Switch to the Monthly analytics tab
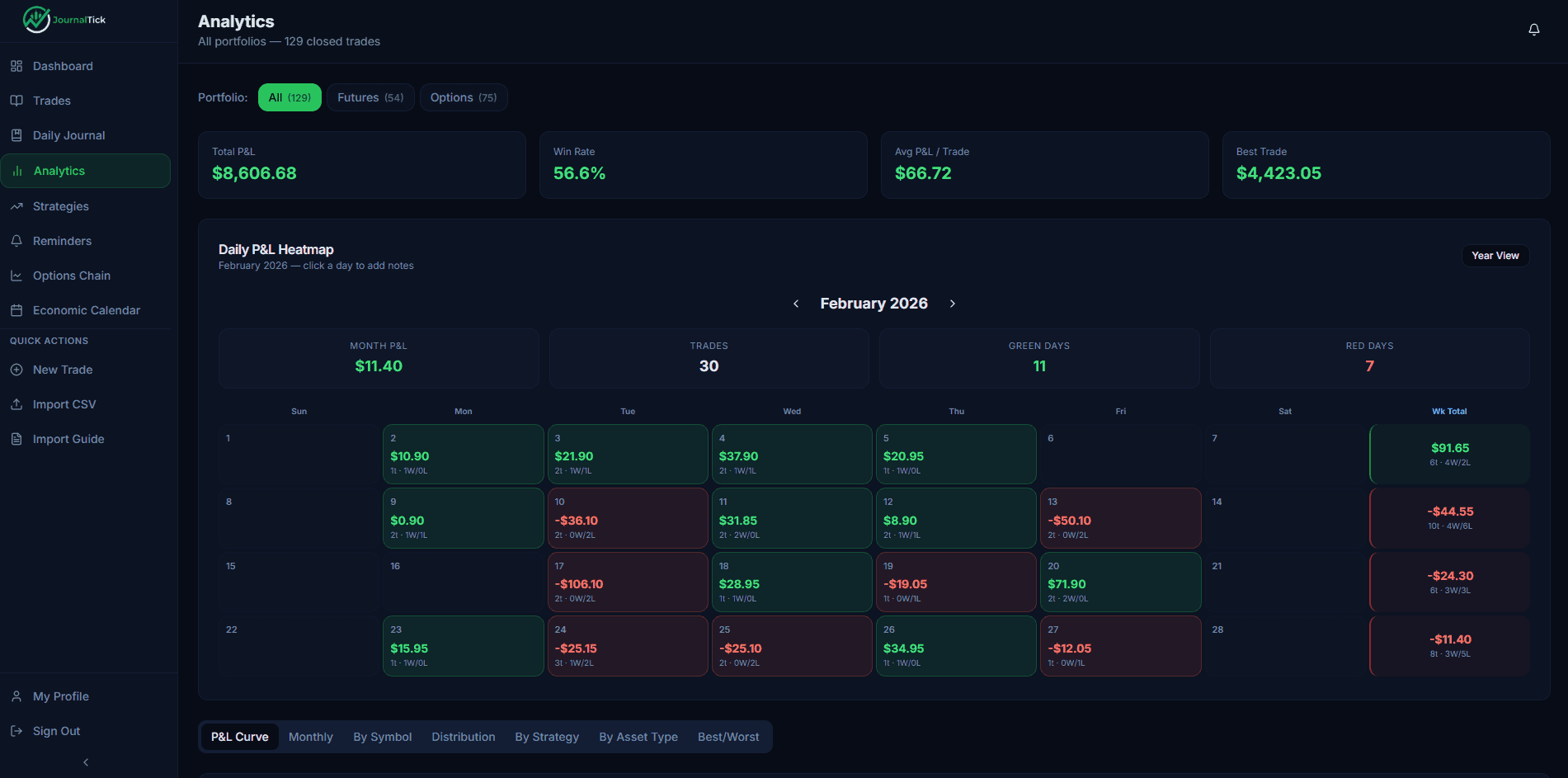 (310, 736)
